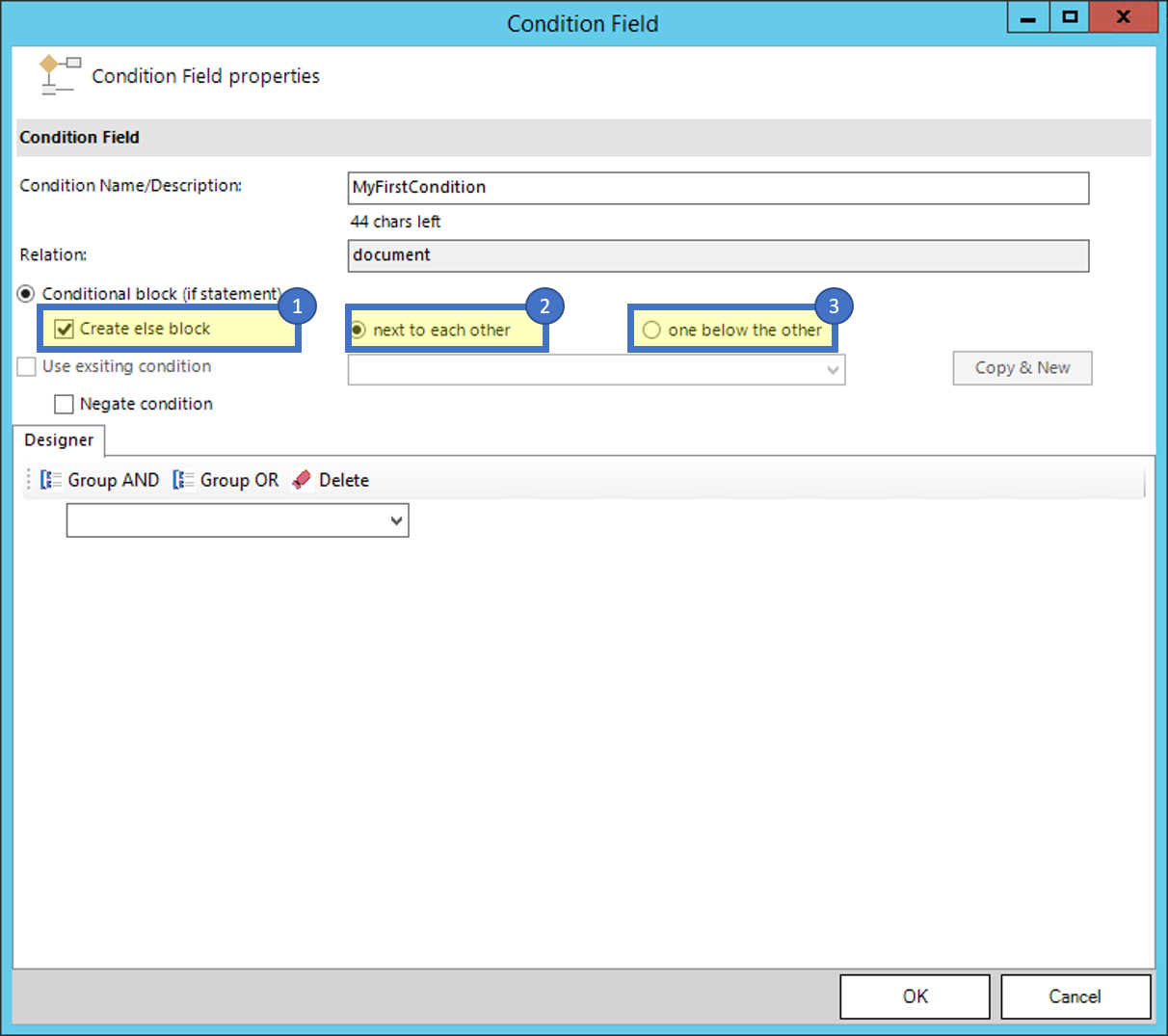Check the Use exsiting condition option

point(26,366)
